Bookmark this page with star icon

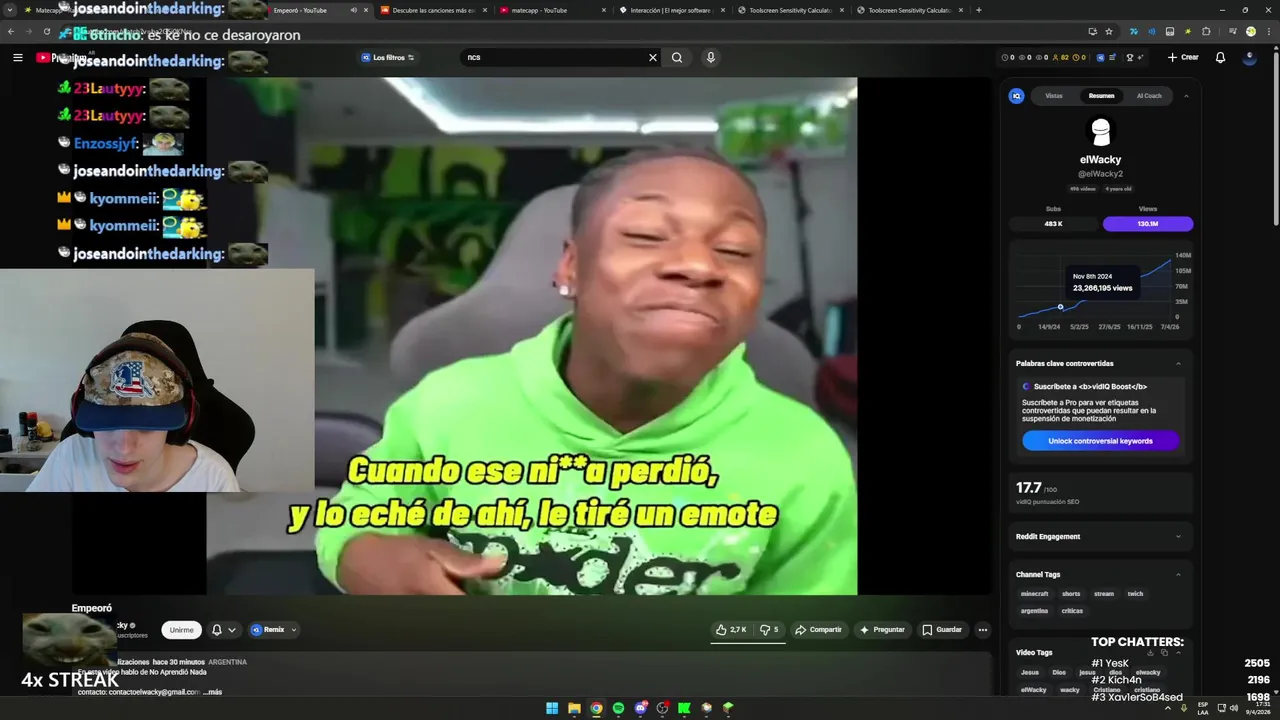pos(1108,32)
